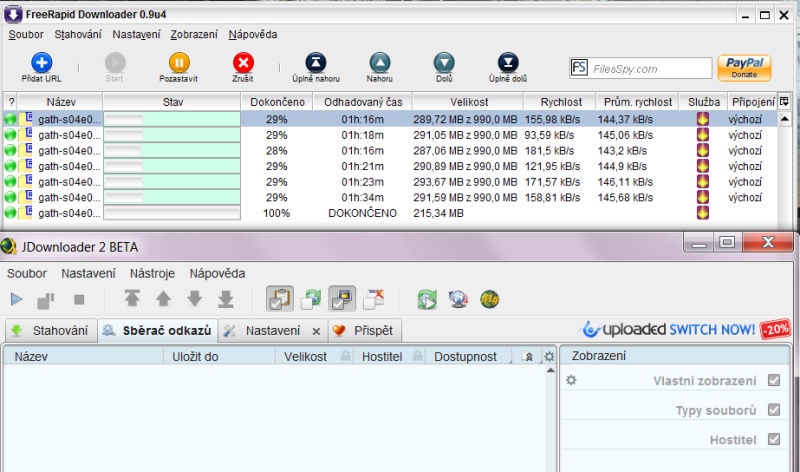The image size is (800, 472).
Task: Click the FreeRapid list scroll up arrow
Action: (x=785, y=119)
